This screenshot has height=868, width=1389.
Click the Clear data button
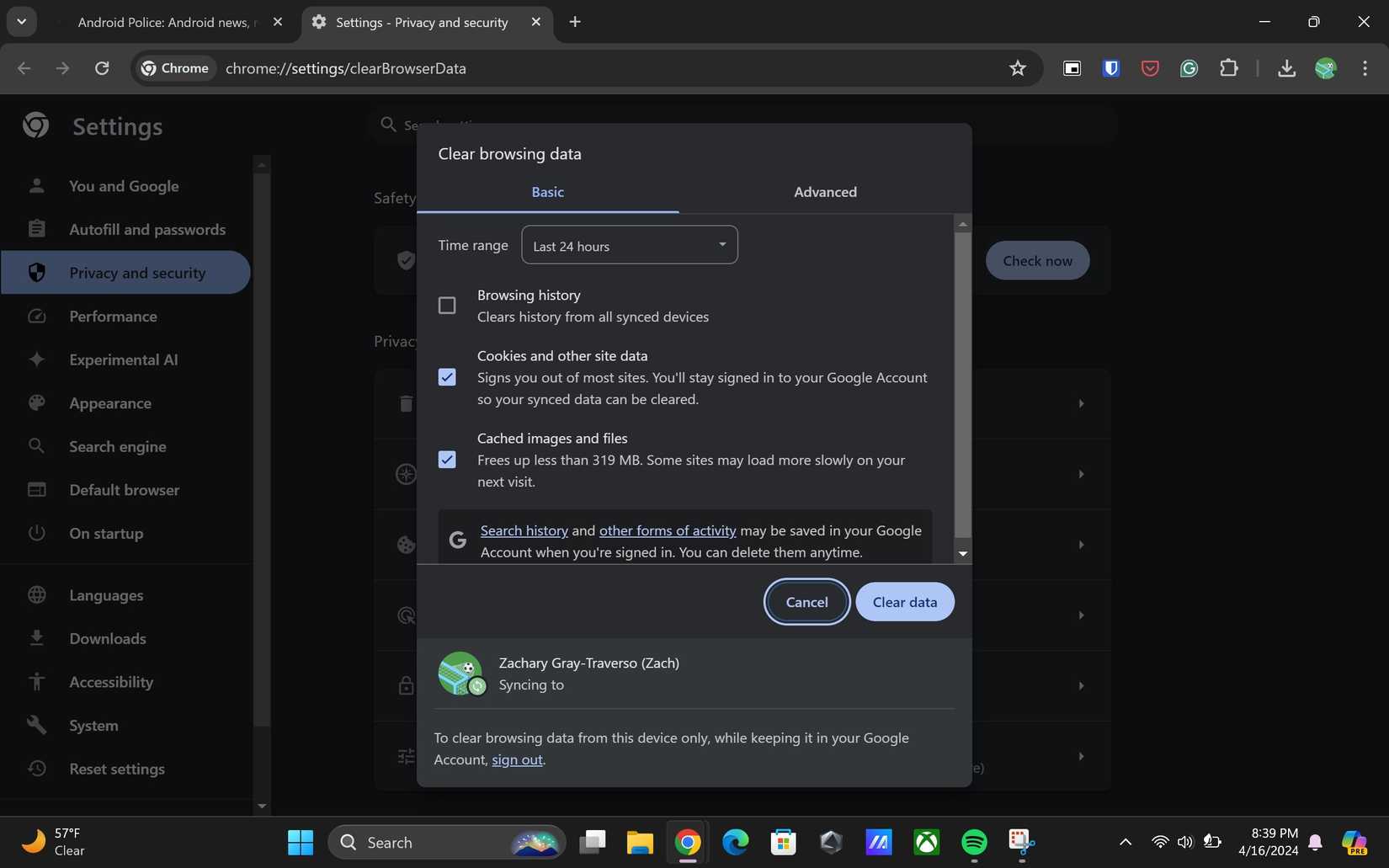coord(904,602)
